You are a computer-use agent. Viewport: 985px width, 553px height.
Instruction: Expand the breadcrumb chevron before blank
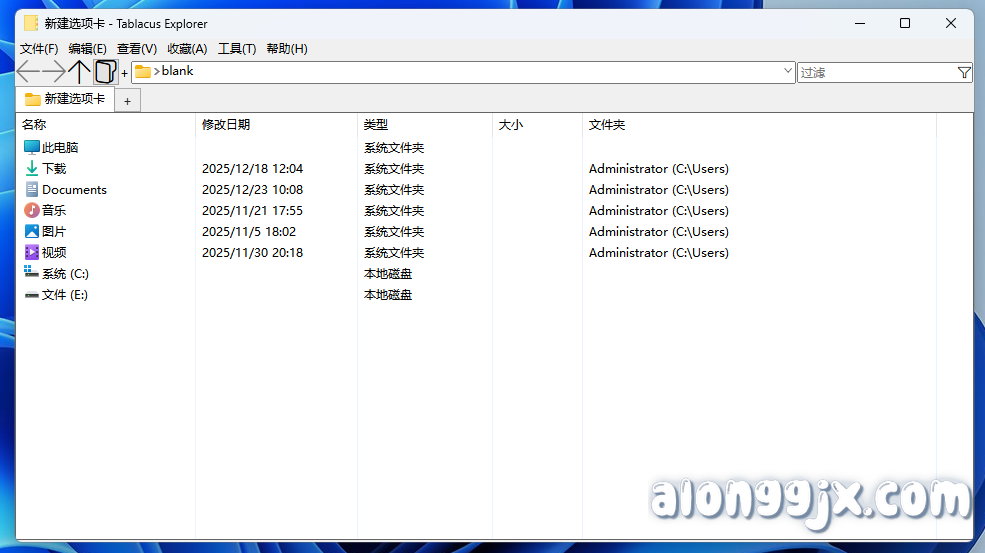[x=156, y=72]
